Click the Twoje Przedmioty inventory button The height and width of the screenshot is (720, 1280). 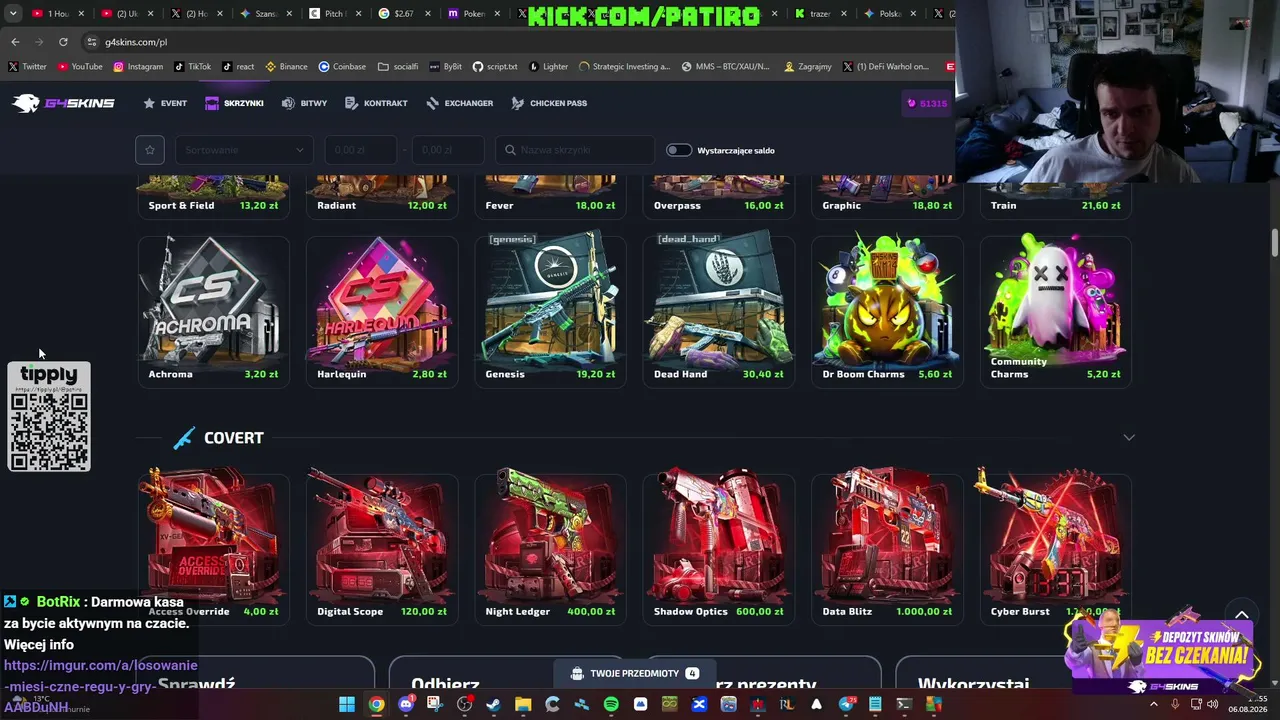[635, 674]
